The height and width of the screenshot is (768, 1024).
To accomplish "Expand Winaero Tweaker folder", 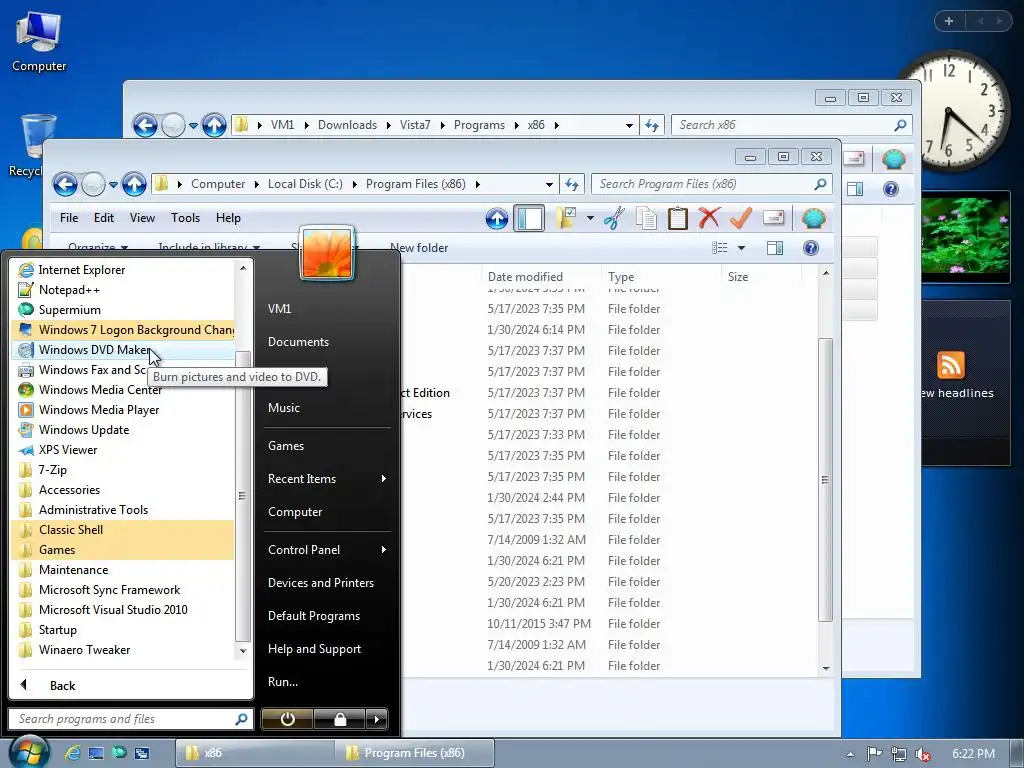I will (124, 650).
